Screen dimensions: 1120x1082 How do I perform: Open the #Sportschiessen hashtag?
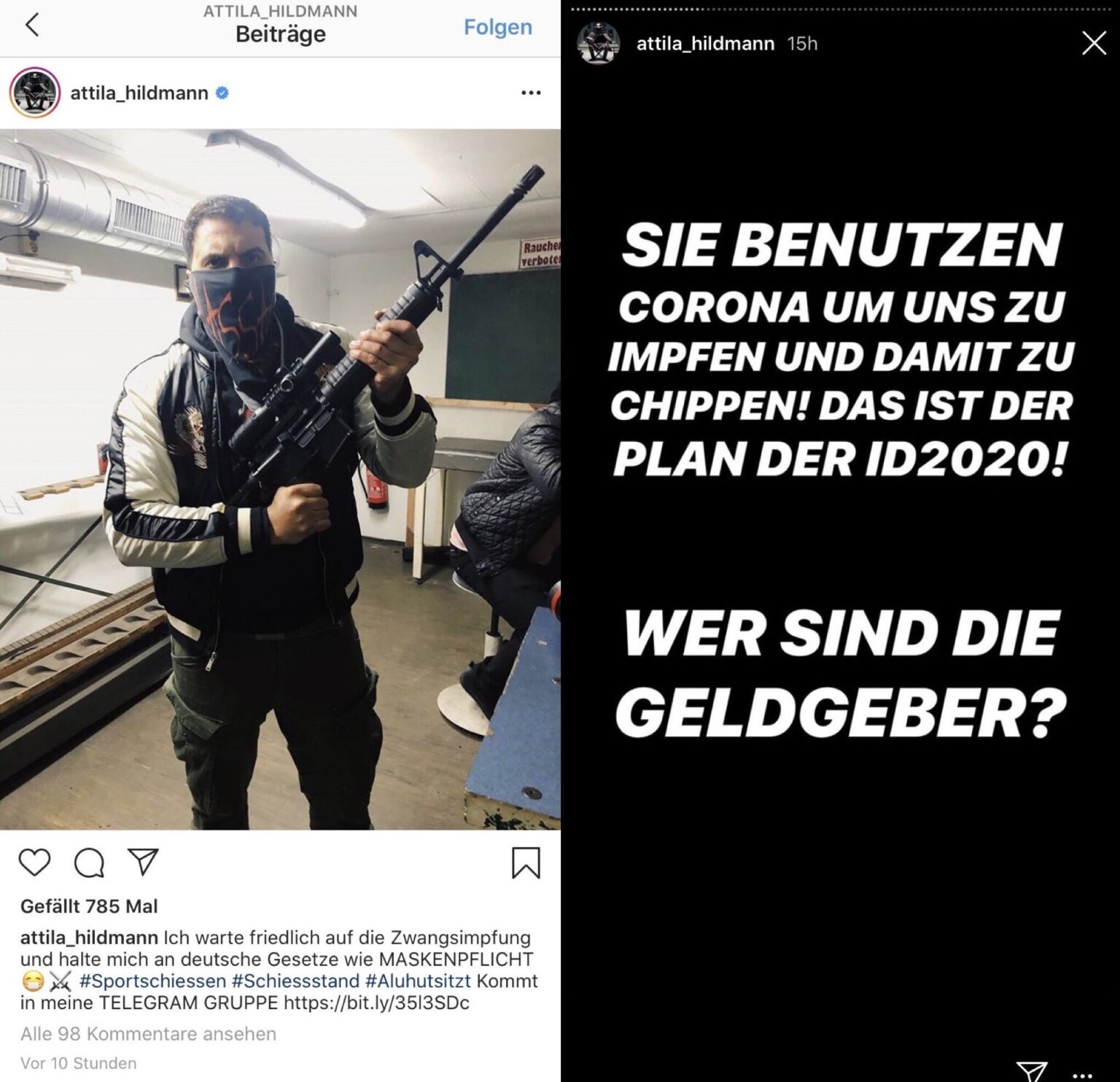pyautogui.click(x=152, y=981)
